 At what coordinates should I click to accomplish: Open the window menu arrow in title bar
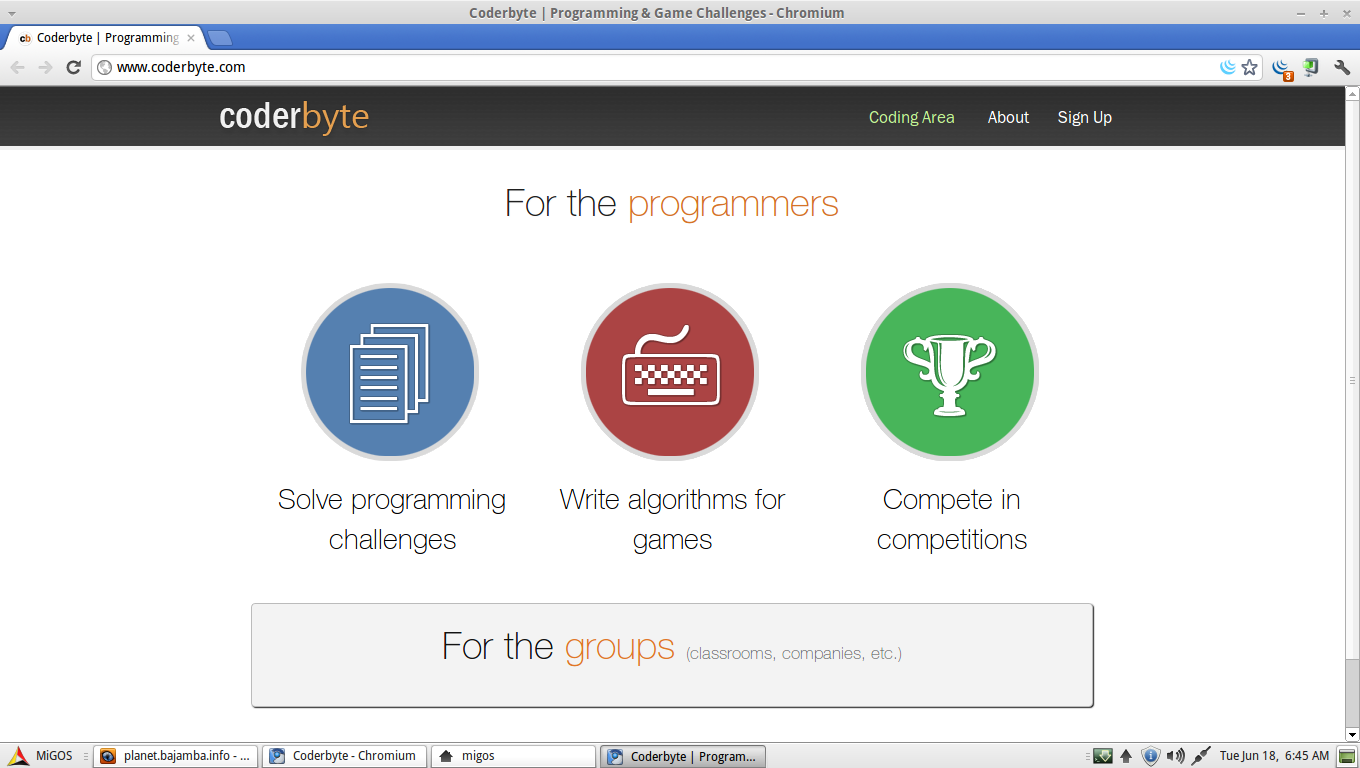(11, 13)
